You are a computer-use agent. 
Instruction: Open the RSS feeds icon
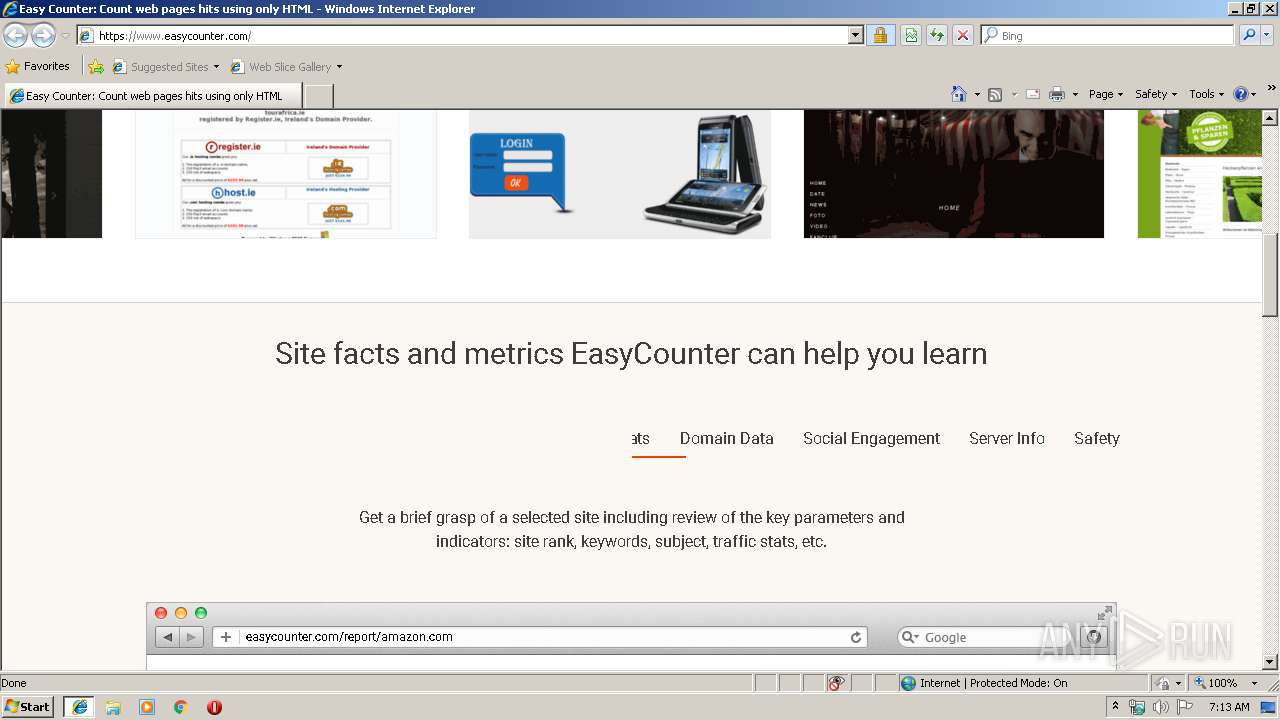[995, 94]
